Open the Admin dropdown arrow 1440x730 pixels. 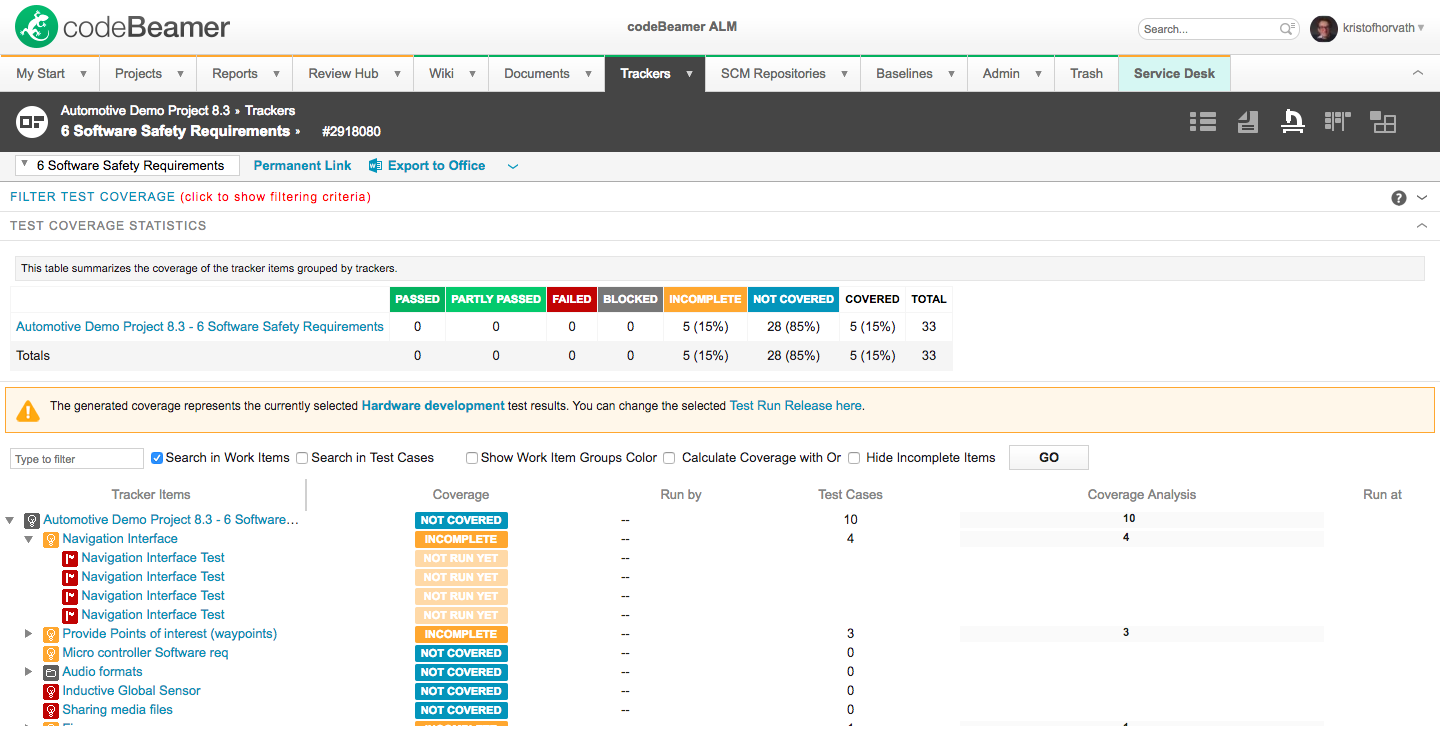(1038, 74)
